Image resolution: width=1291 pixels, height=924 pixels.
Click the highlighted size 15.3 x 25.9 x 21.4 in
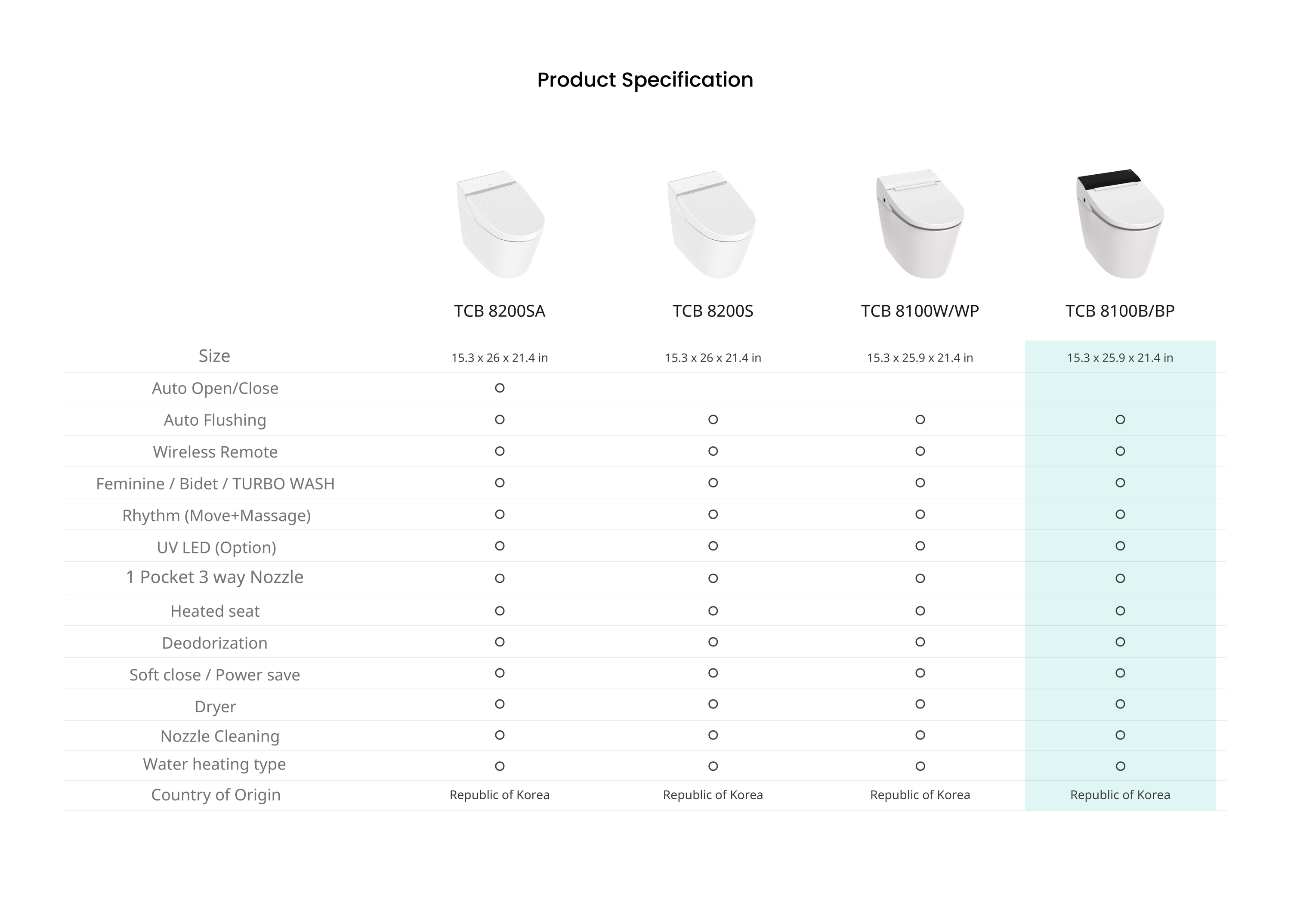click(1120, 358)
